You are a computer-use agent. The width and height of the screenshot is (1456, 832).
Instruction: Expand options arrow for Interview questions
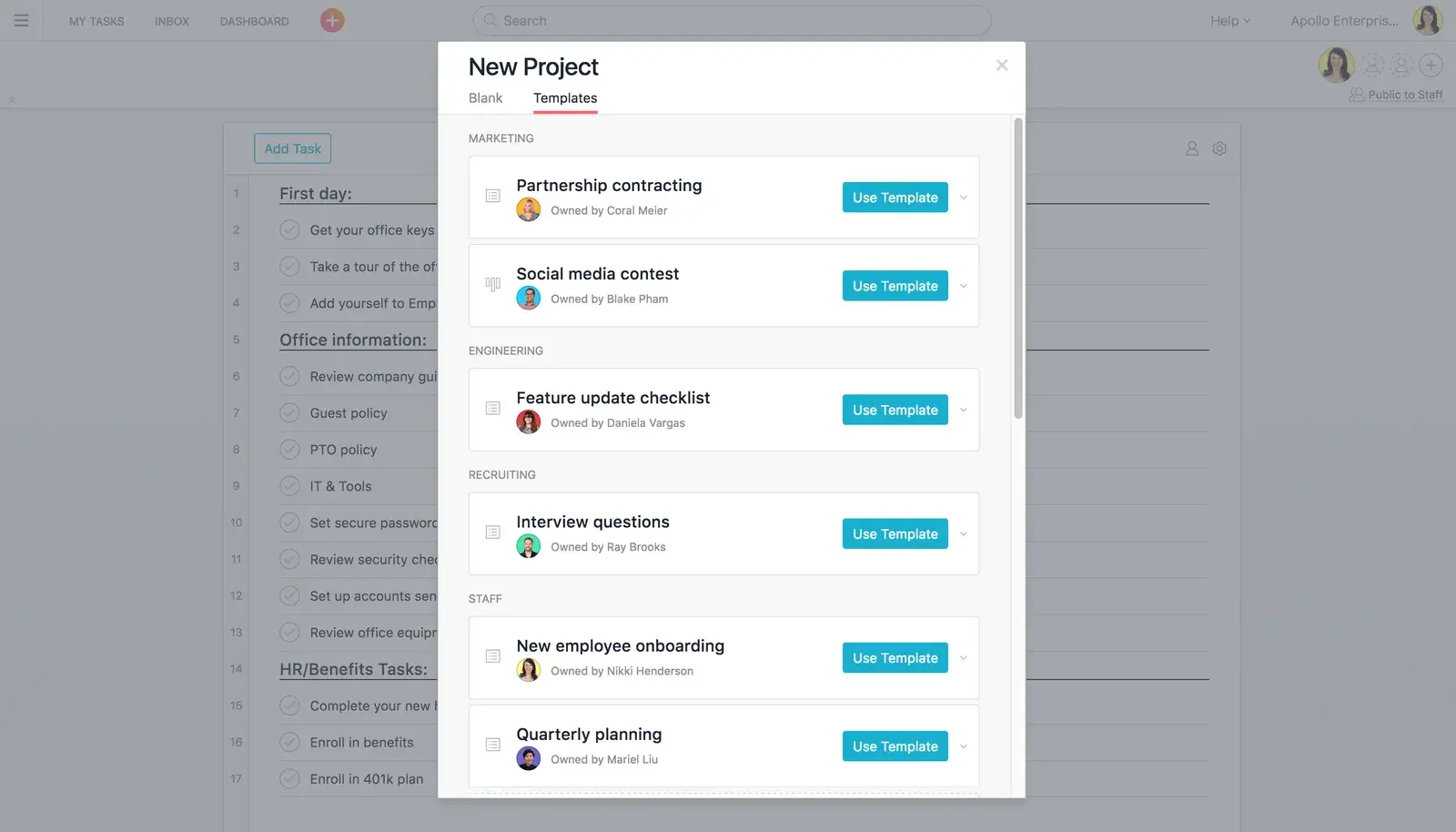pos(963,533)
